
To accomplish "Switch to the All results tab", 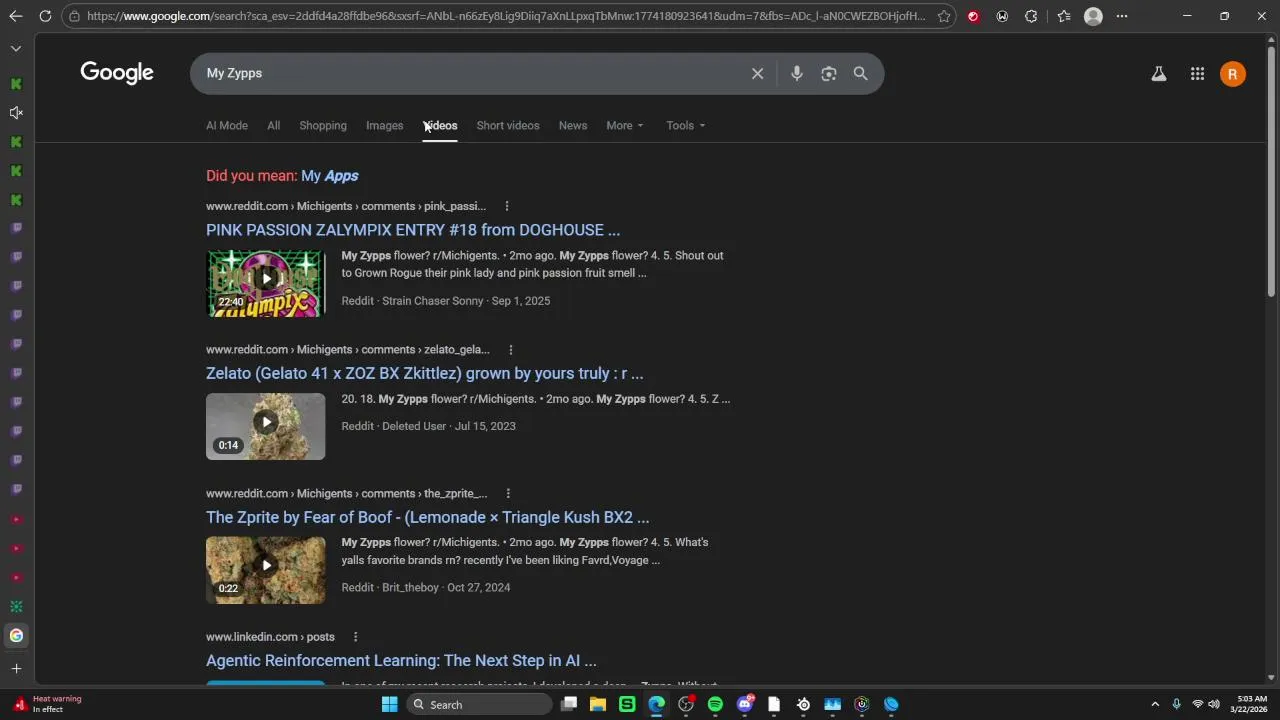I will tap(273, 125).
